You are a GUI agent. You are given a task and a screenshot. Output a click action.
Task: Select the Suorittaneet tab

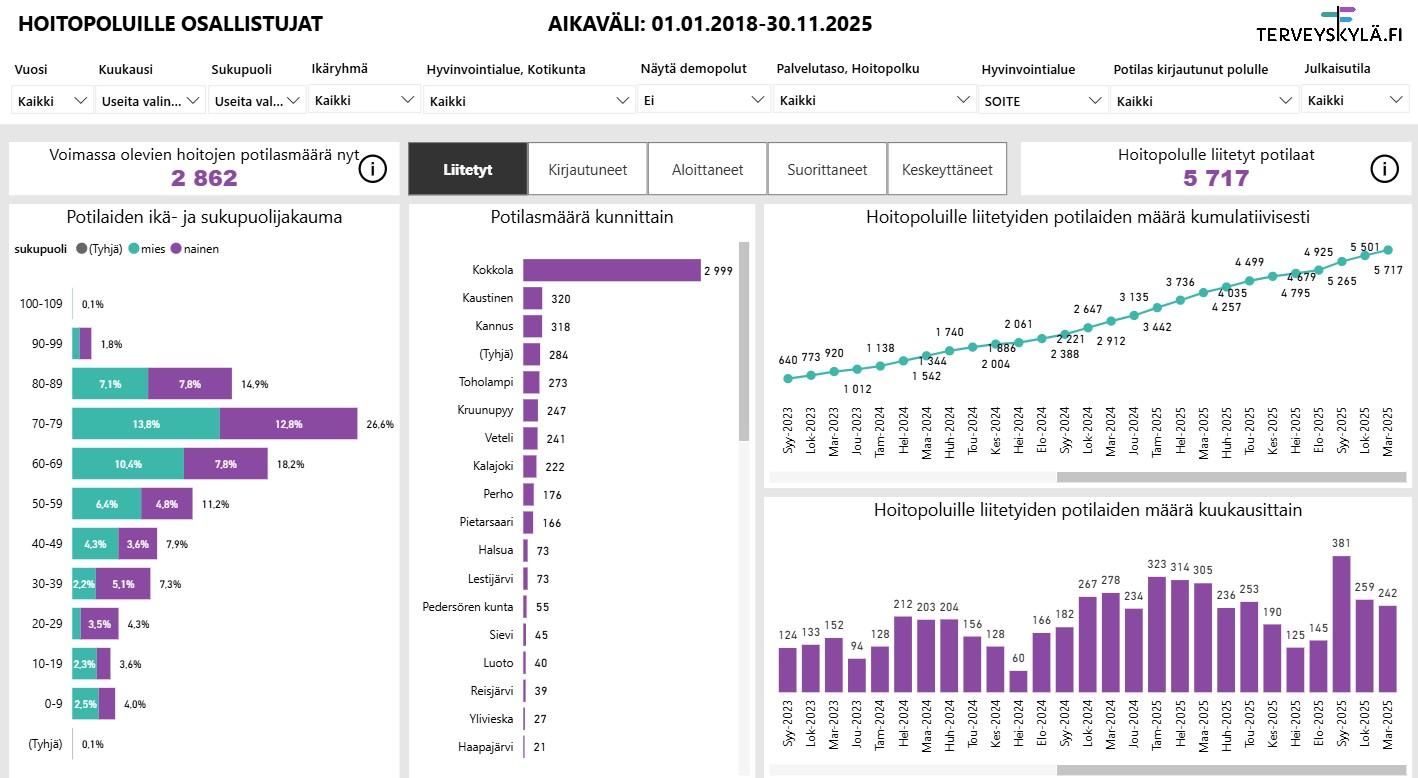827,169
